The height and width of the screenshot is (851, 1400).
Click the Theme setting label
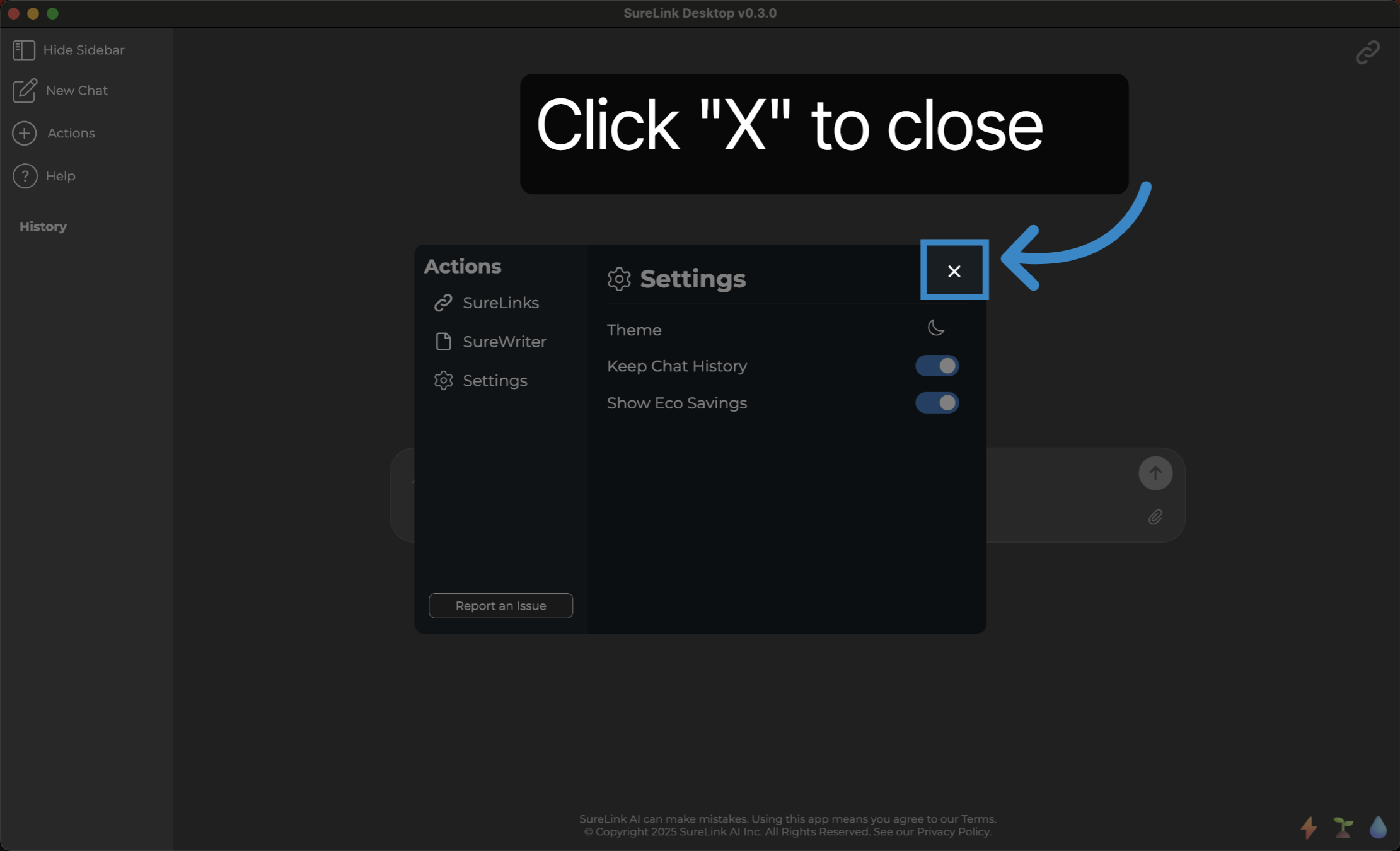click(634, 330)
